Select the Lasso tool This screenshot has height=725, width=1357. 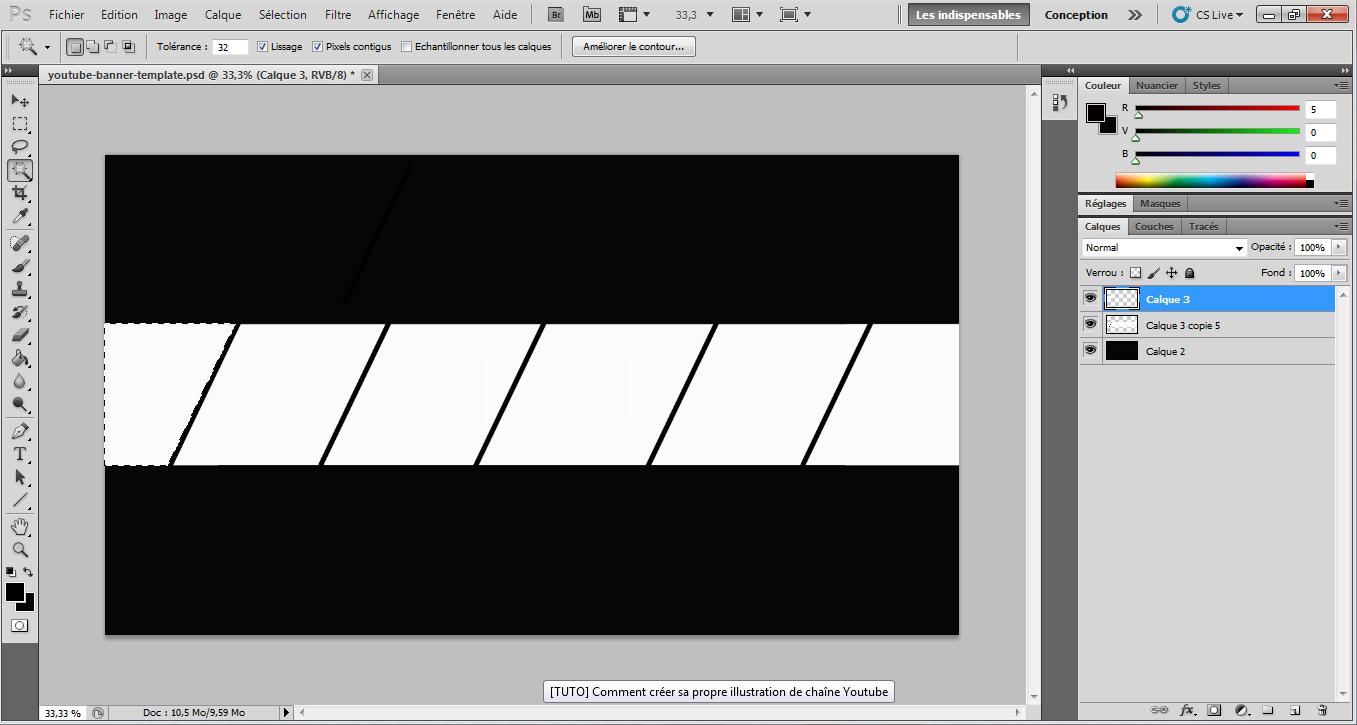pos(20,147)
